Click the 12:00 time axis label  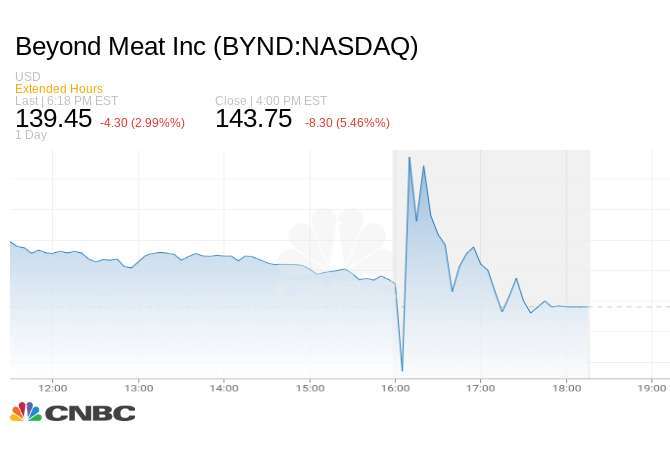pos(53,388)
